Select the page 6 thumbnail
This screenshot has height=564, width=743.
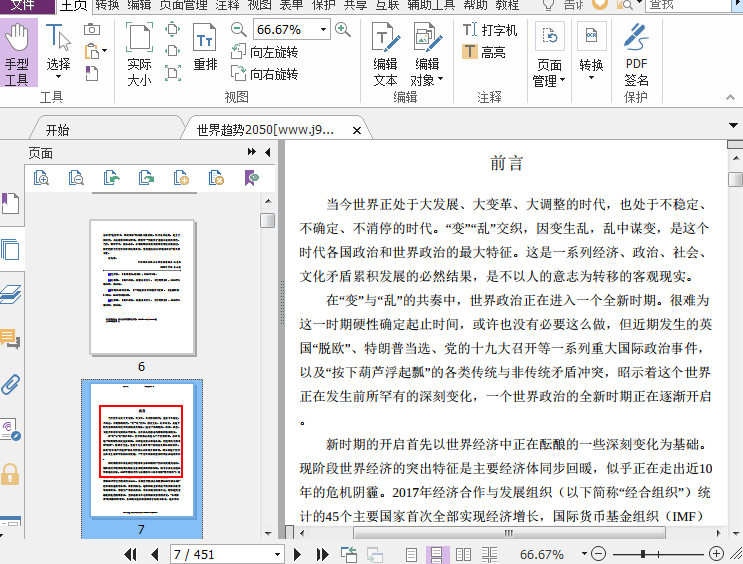tap(141, 288)
